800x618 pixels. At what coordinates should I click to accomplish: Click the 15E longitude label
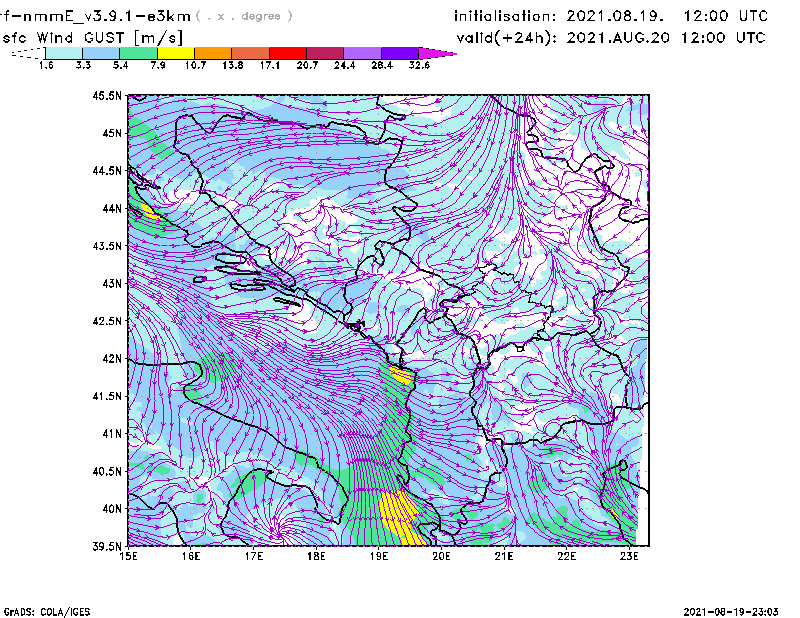click(128, 556)
